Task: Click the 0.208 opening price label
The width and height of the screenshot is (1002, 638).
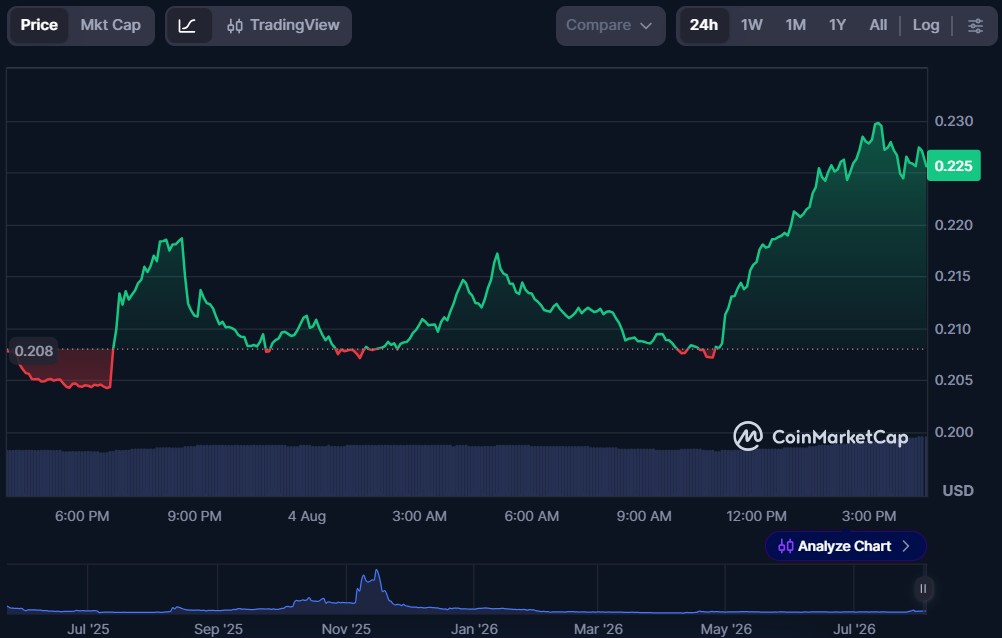Action: click(x=33, y=351)
